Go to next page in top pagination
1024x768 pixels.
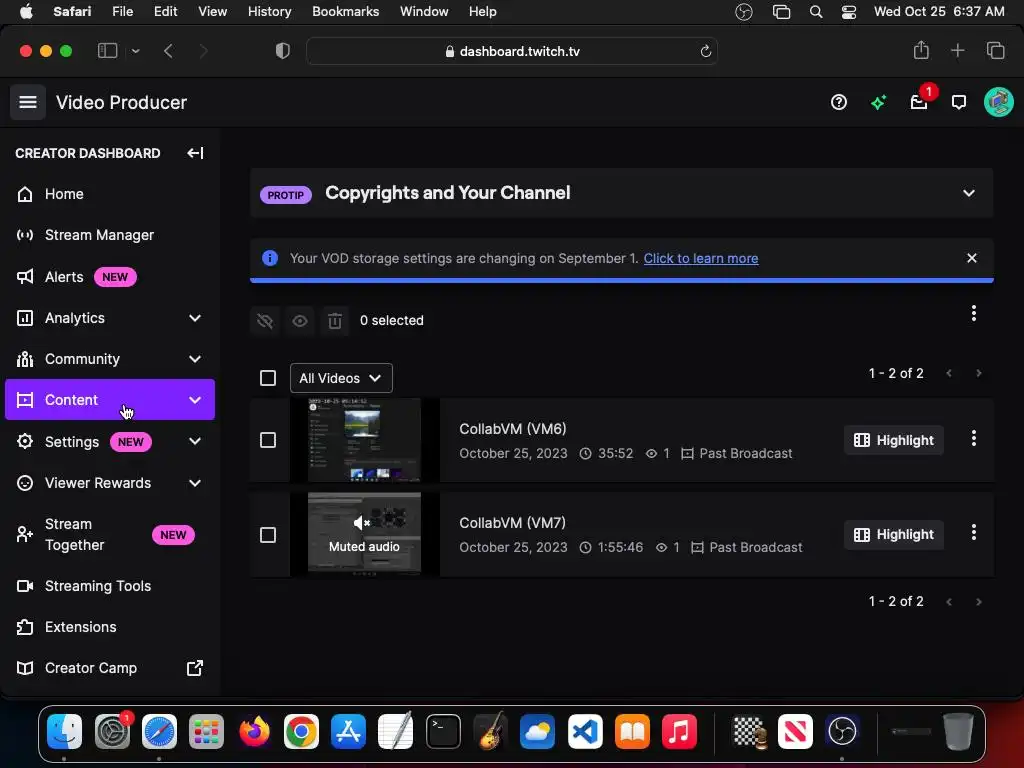[x=978, y=374]
